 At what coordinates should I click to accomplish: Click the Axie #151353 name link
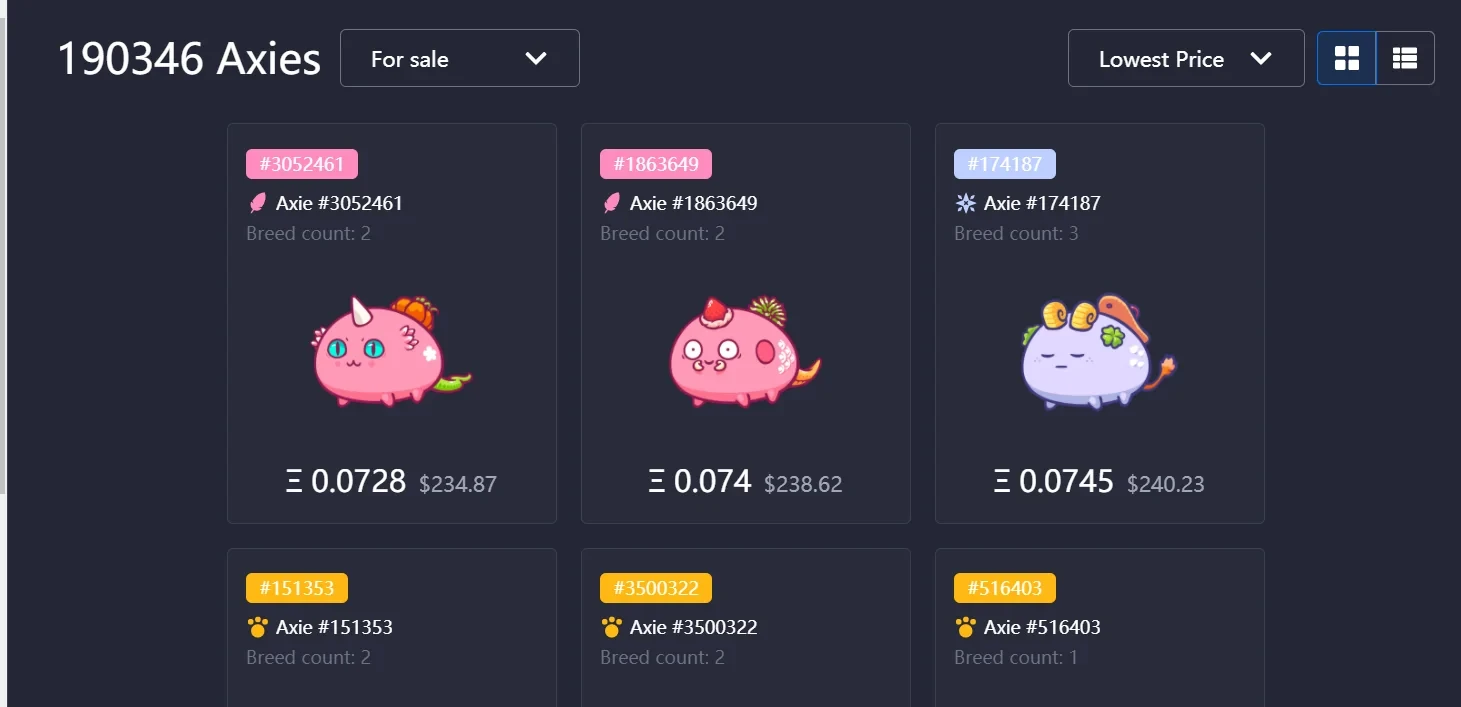[x=334, y=628]
